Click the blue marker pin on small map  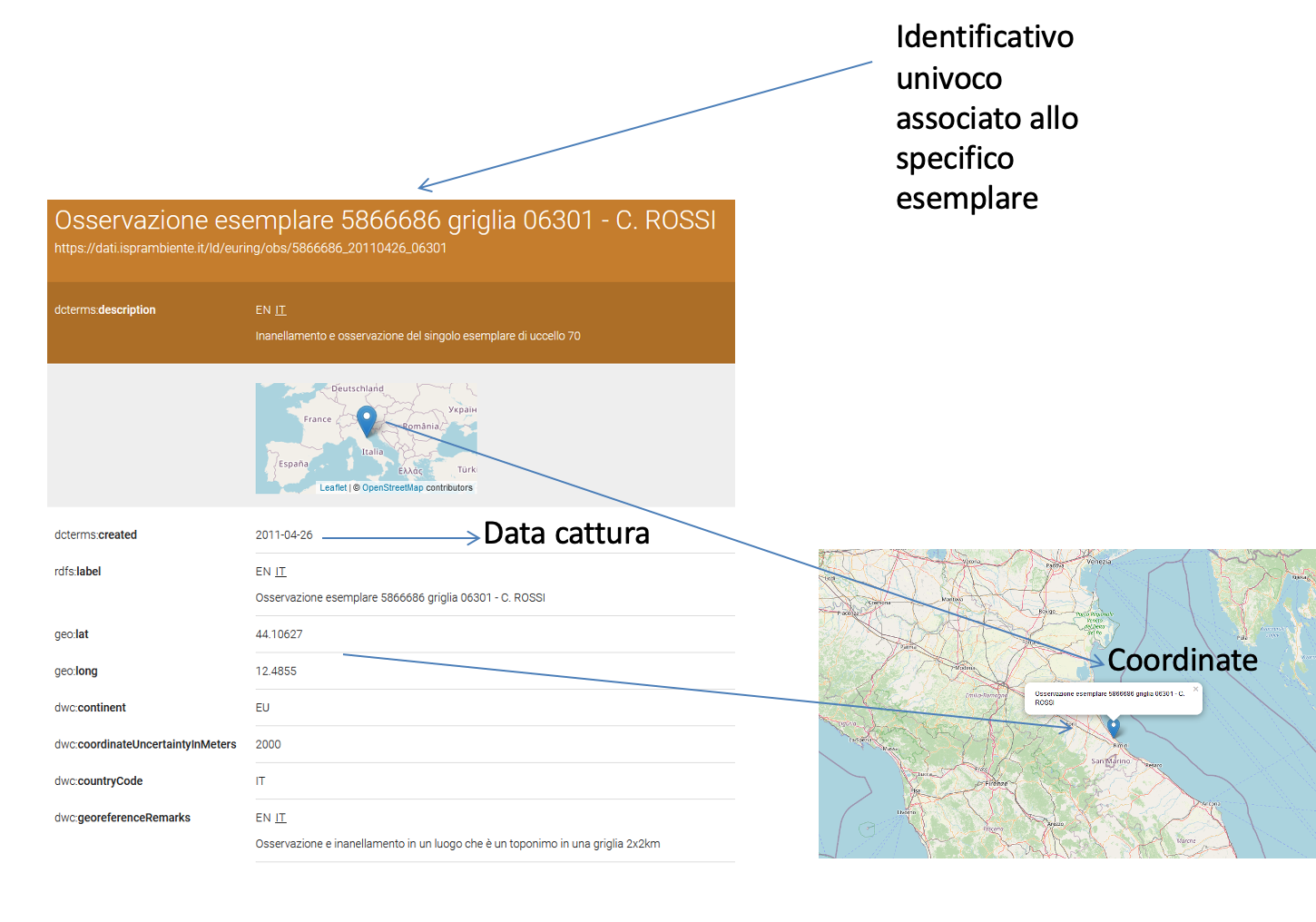367,420
